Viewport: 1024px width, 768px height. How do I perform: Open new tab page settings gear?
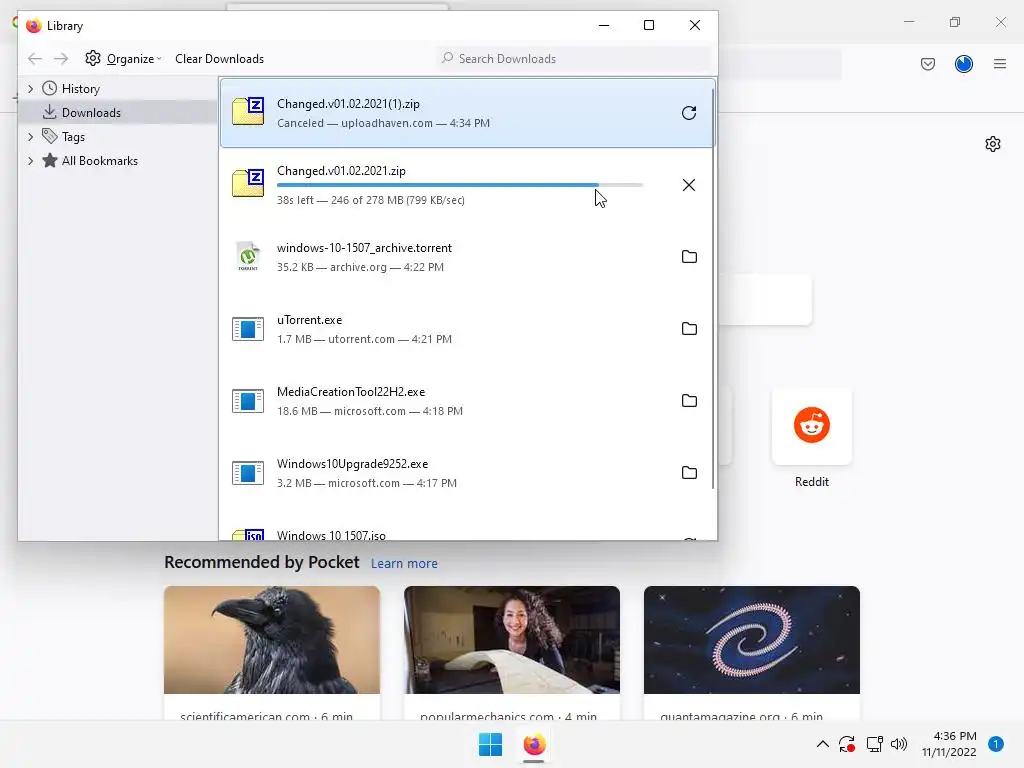click(993, 144)
